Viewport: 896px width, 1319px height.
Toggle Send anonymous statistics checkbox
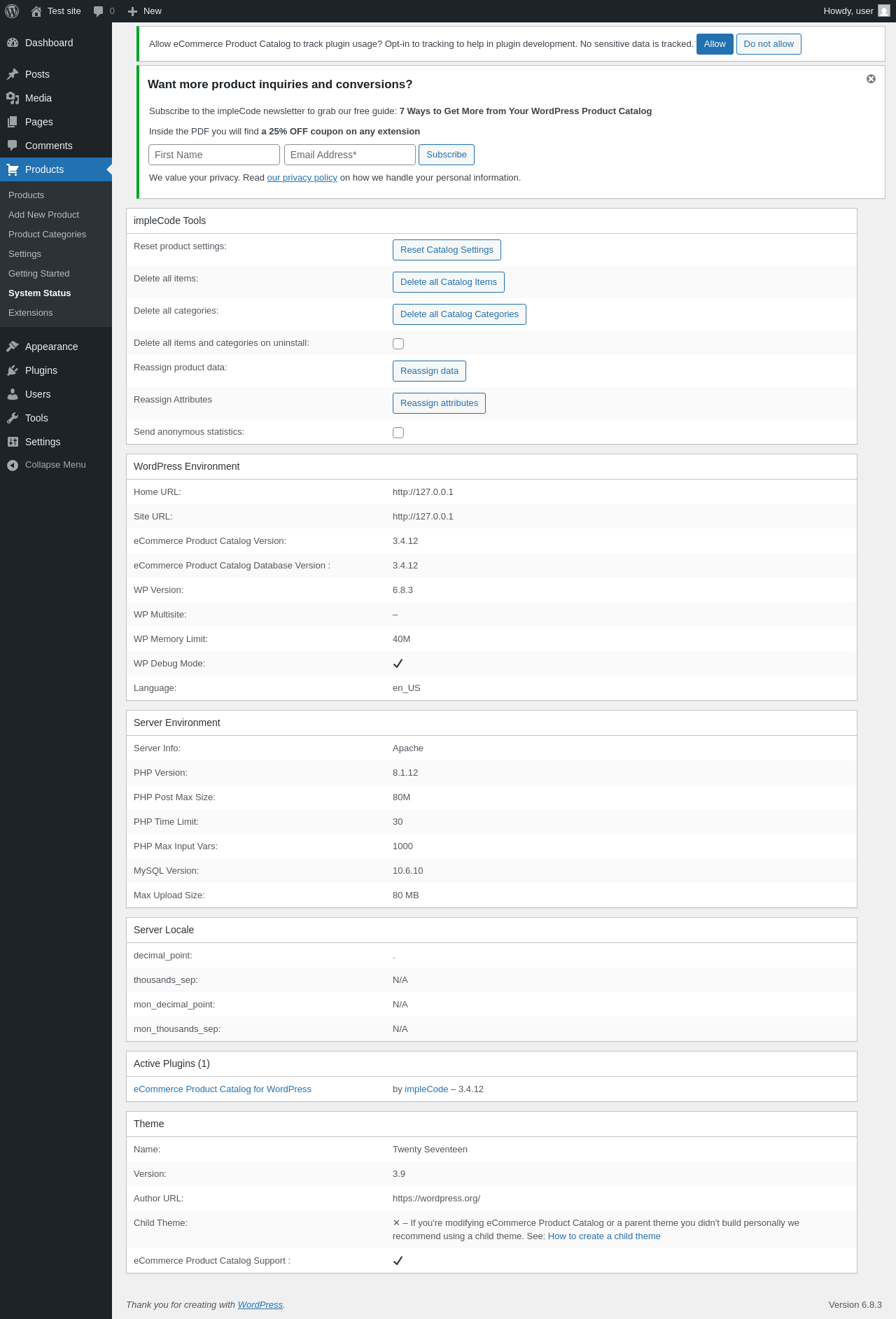coord(398,433)
